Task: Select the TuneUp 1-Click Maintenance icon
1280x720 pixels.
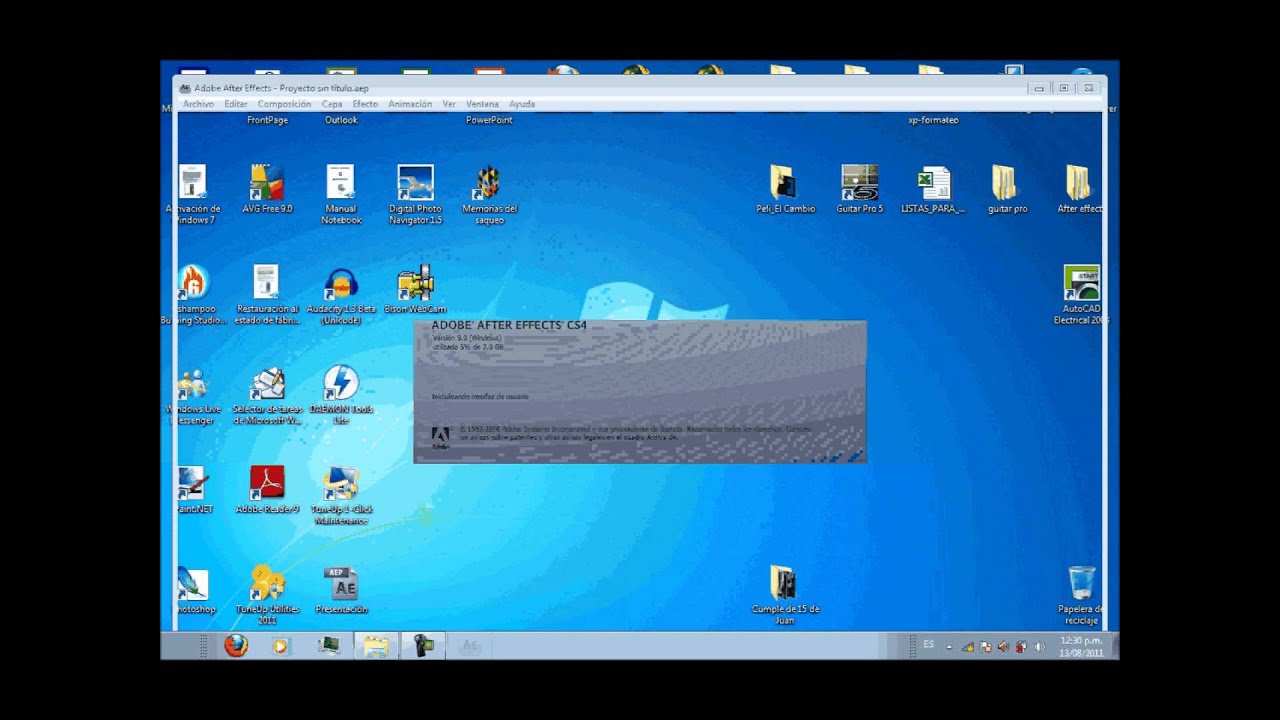Action: 341,495
